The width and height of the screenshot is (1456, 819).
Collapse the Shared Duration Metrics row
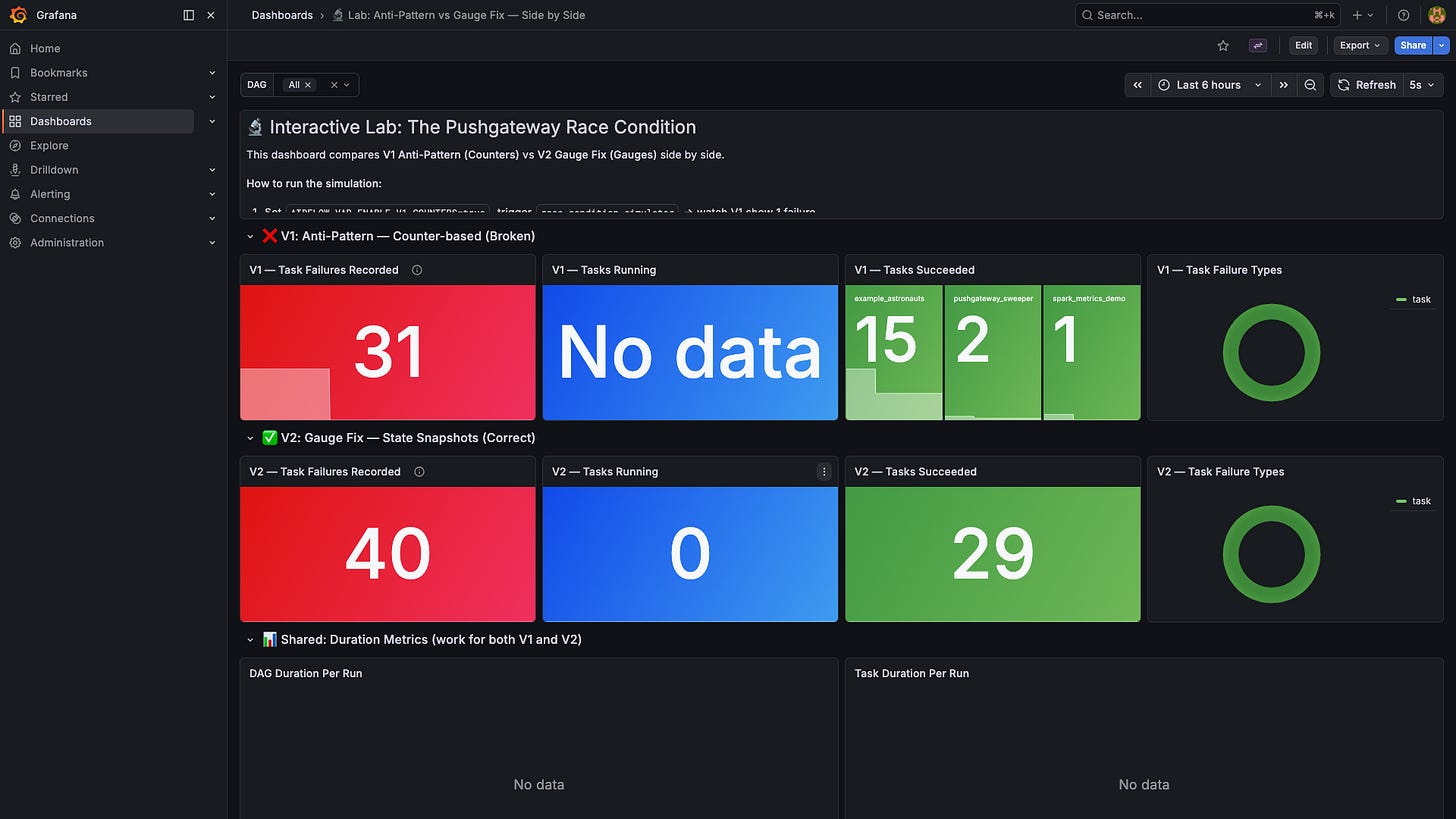250,640
